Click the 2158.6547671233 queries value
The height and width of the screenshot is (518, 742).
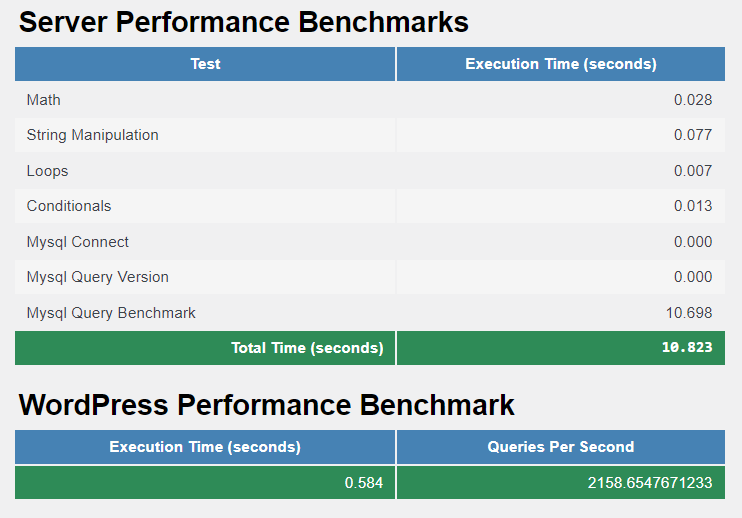click(x=650, y=483)
